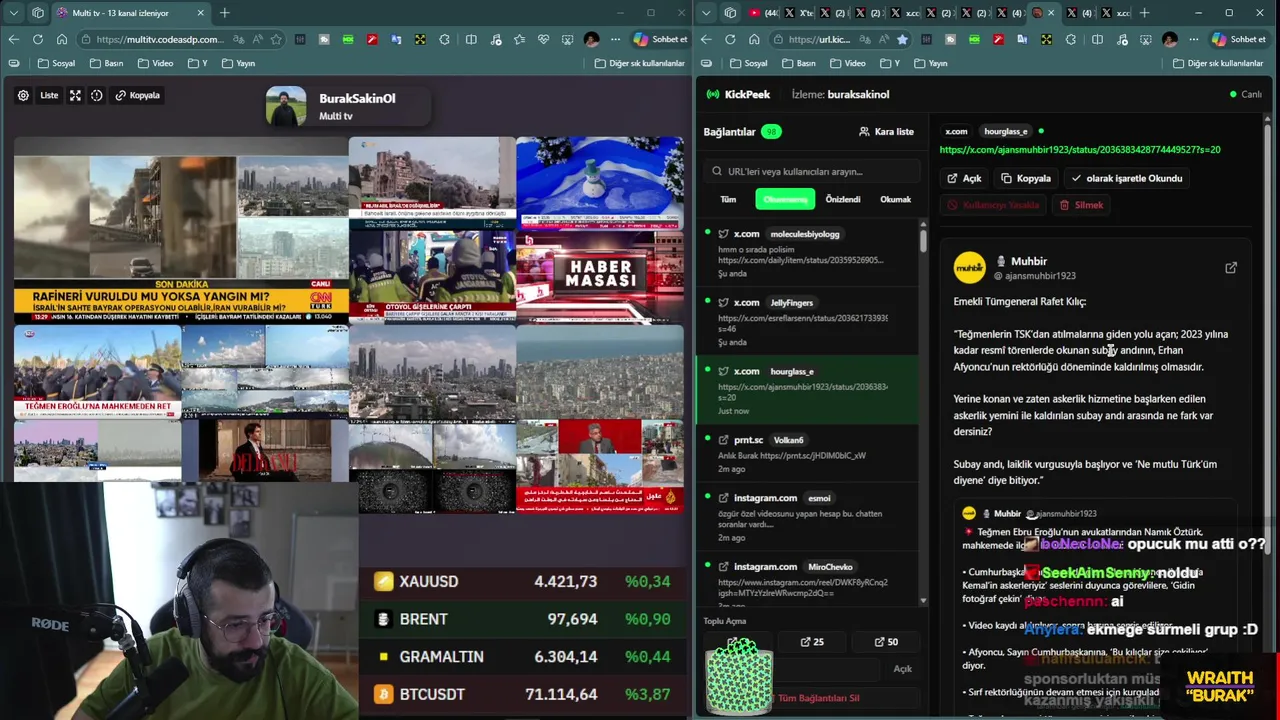Image resolution: width=1280 pixels, height=720 pixels.
Task: Open Diğer sık kullanılanlar in left browser
Action: (x=640, y=63)
